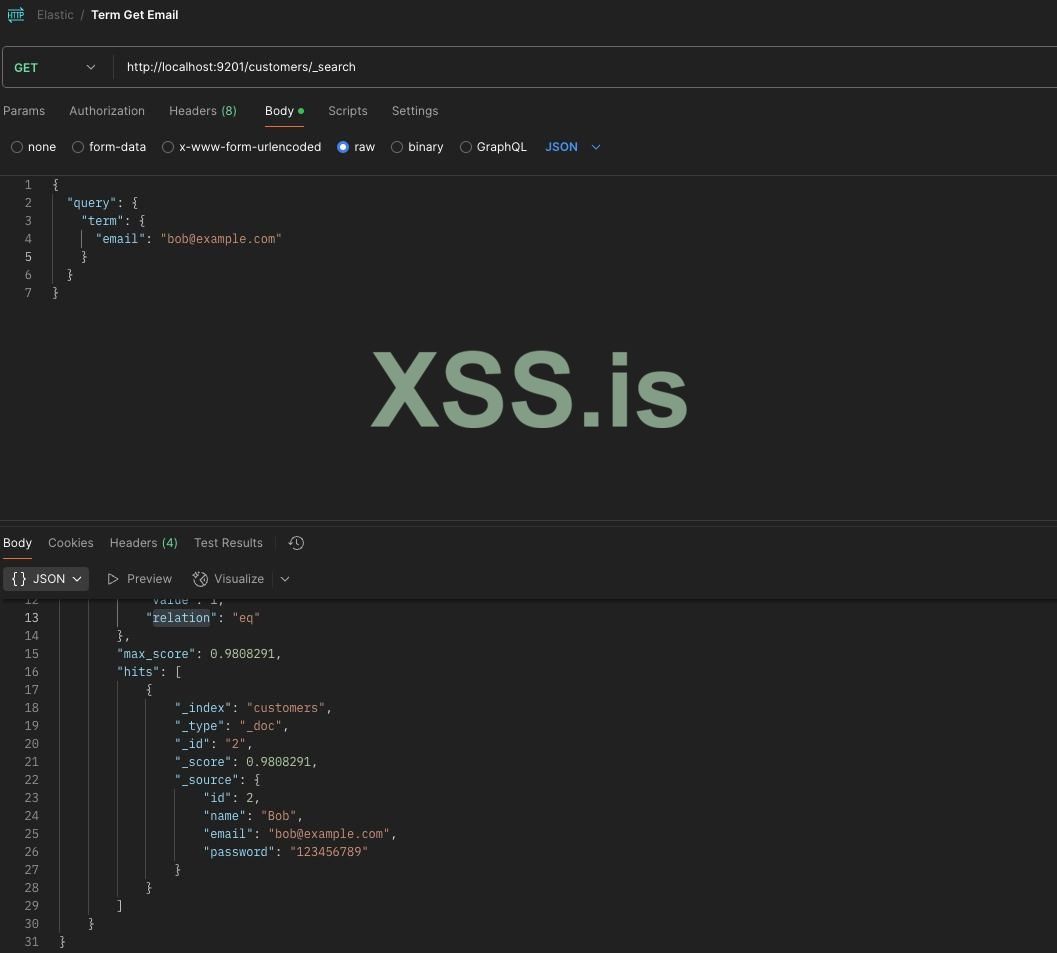Click the Visualize chart icon

(200, 579)
